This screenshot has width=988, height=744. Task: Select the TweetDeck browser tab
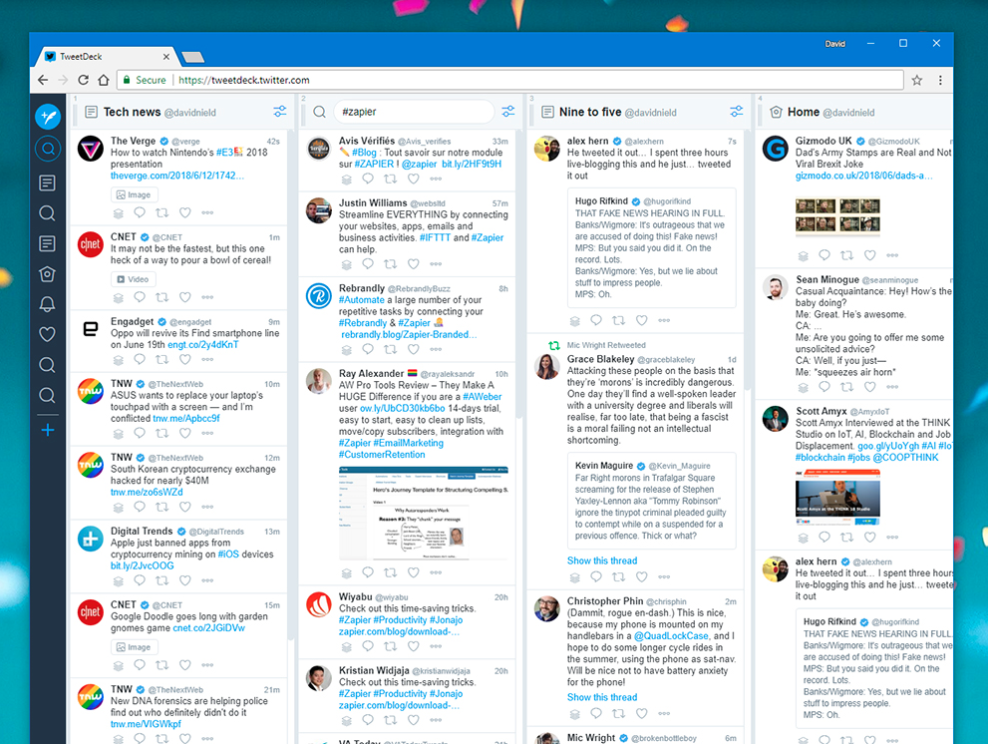coord(107,56)
